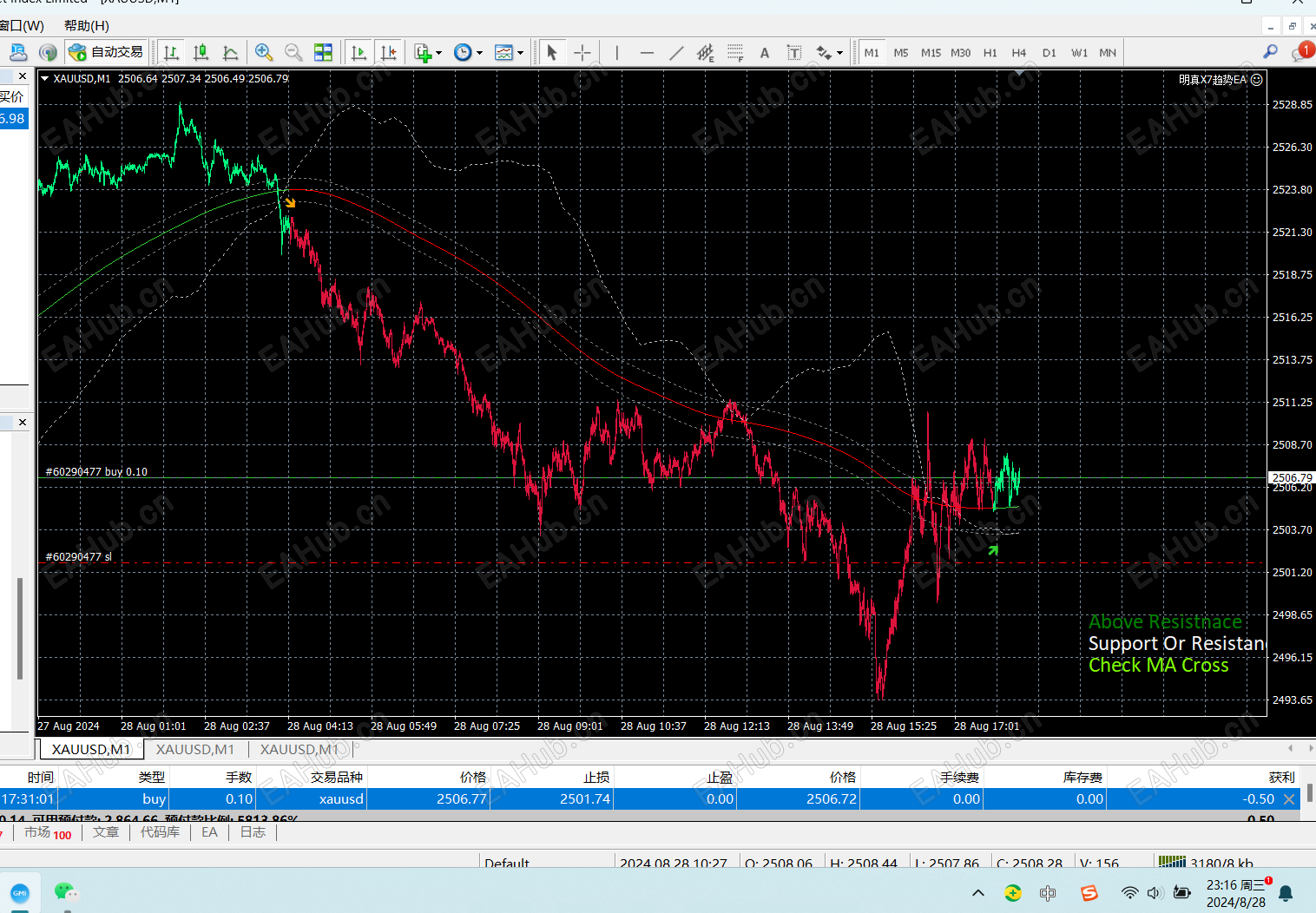Expand the chart templates dropdown arrow
The width and height of the screenshot is (1316, 913).
pyautogui.click(x=520, y=53)
